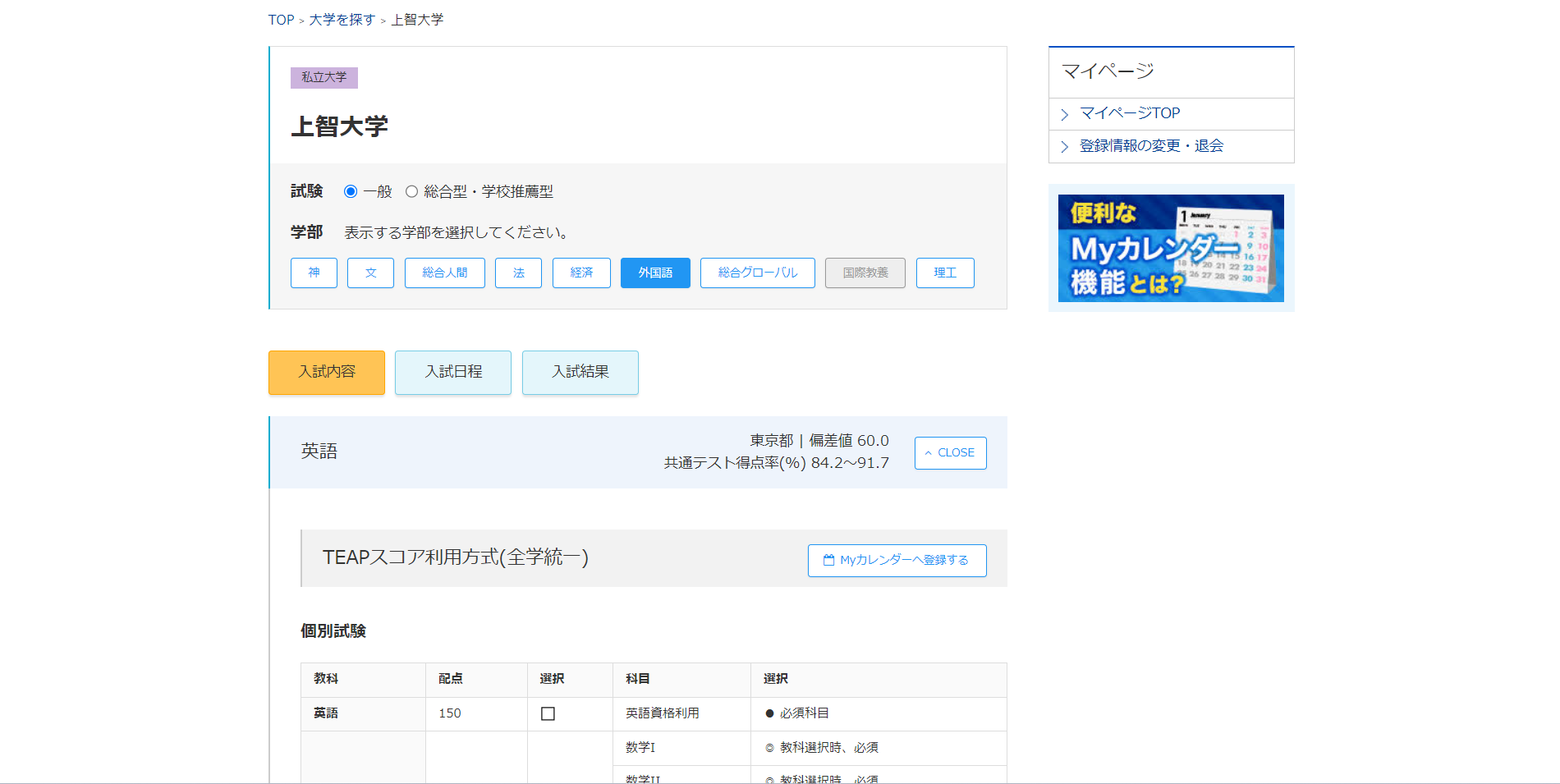This screenshot has width=1560, height=784.
Task: Click chevron icon beside マイページTOP
Action: [x=1065, y=114]
